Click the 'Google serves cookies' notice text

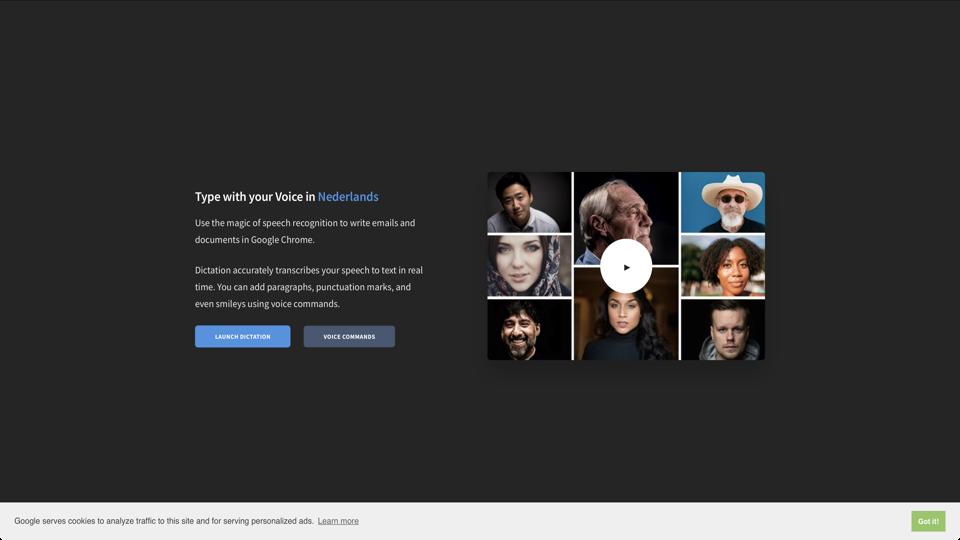(163, 521)
